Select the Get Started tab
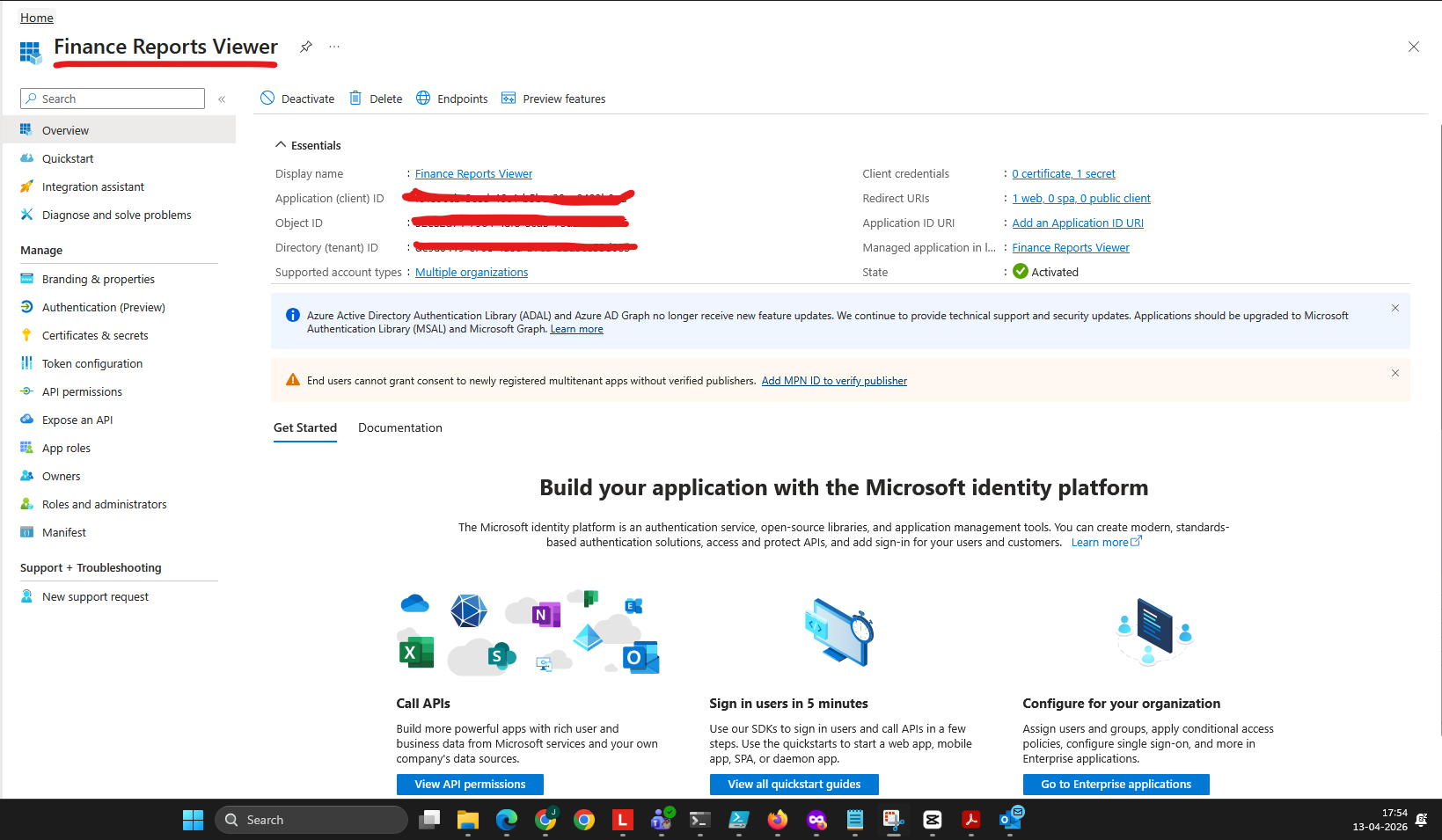Image resolution: width=1442 pixels, height=840 pixels. coord(305,427)
